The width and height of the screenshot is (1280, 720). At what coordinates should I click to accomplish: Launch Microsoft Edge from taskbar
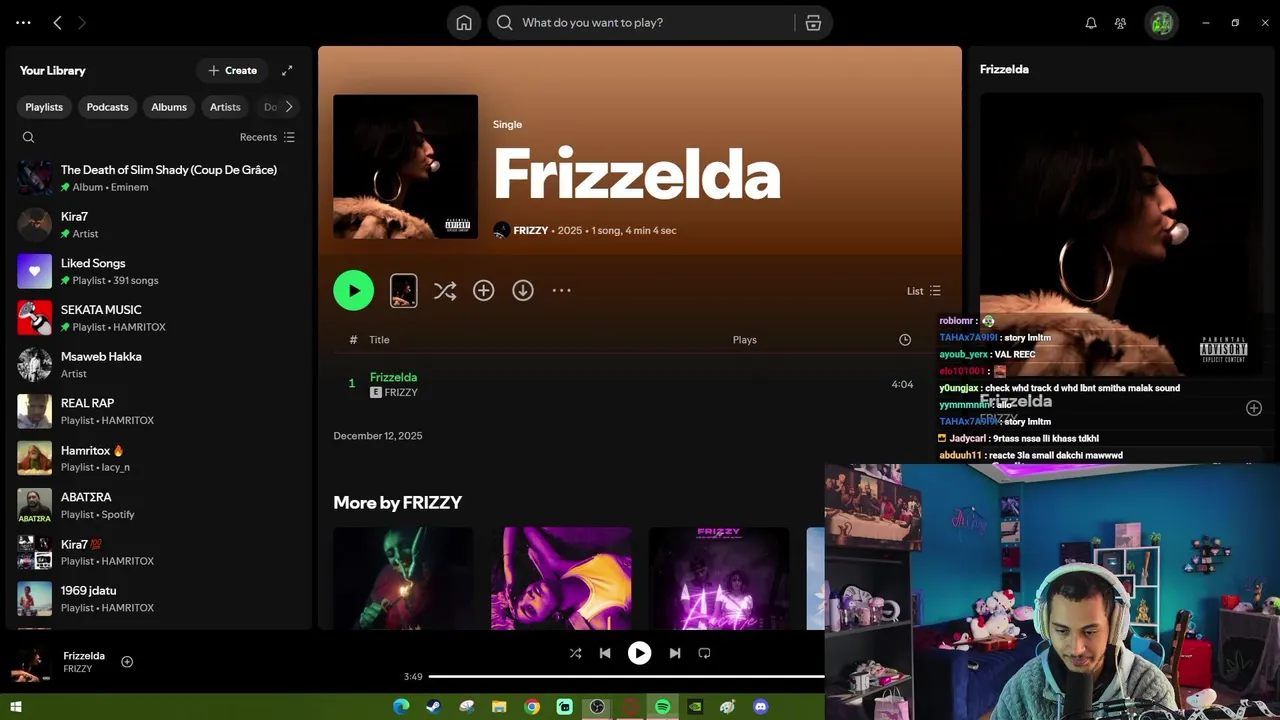click(401, 707)
